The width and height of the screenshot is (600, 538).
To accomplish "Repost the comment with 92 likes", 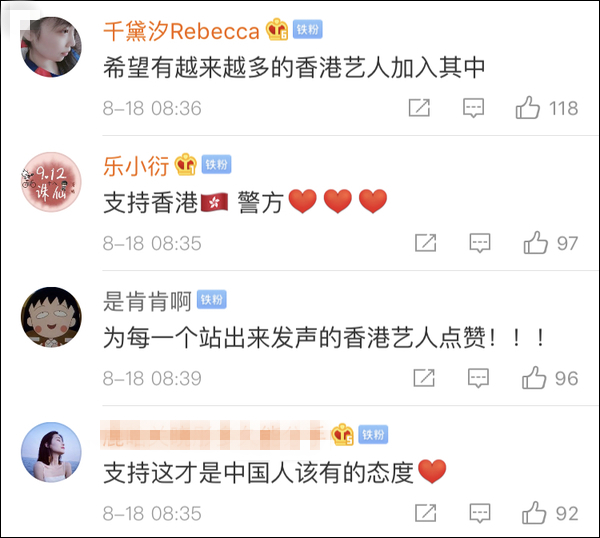I will [426, 513].
